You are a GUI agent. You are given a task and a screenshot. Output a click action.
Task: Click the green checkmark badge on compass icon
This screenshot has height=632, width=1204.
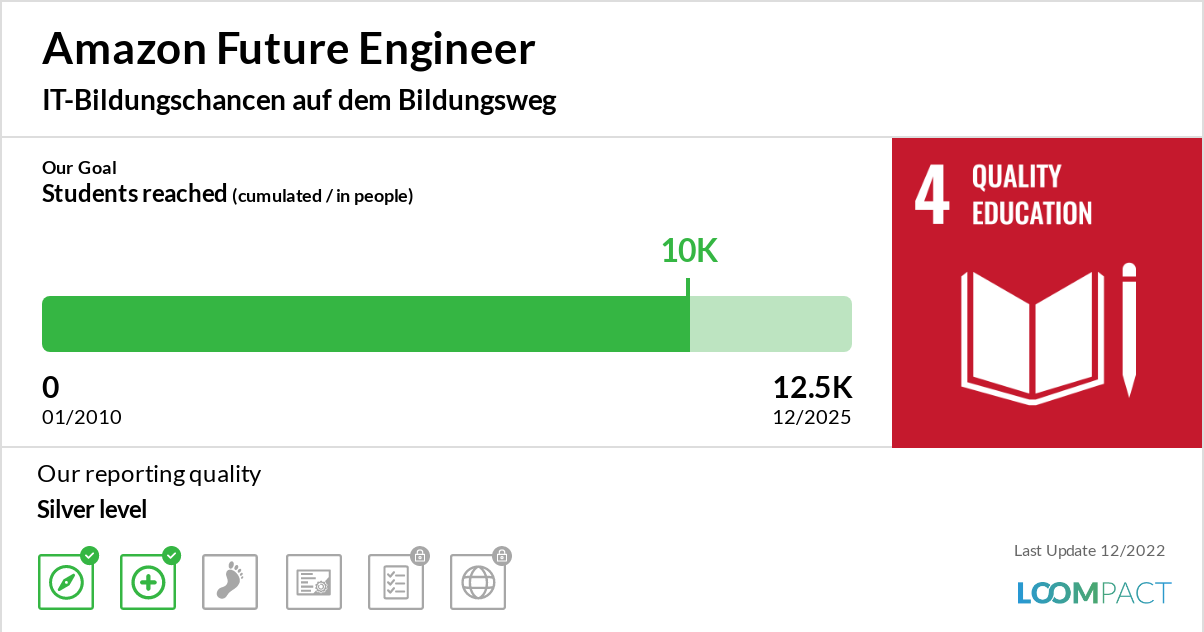pos(90,555)
